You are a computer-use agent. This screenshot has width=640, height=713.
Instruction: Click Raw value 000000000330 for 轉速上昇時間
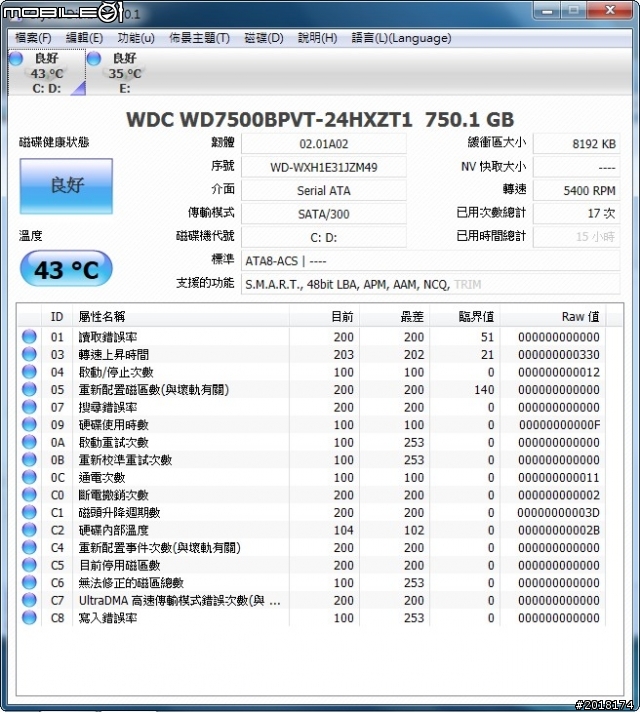559,355
